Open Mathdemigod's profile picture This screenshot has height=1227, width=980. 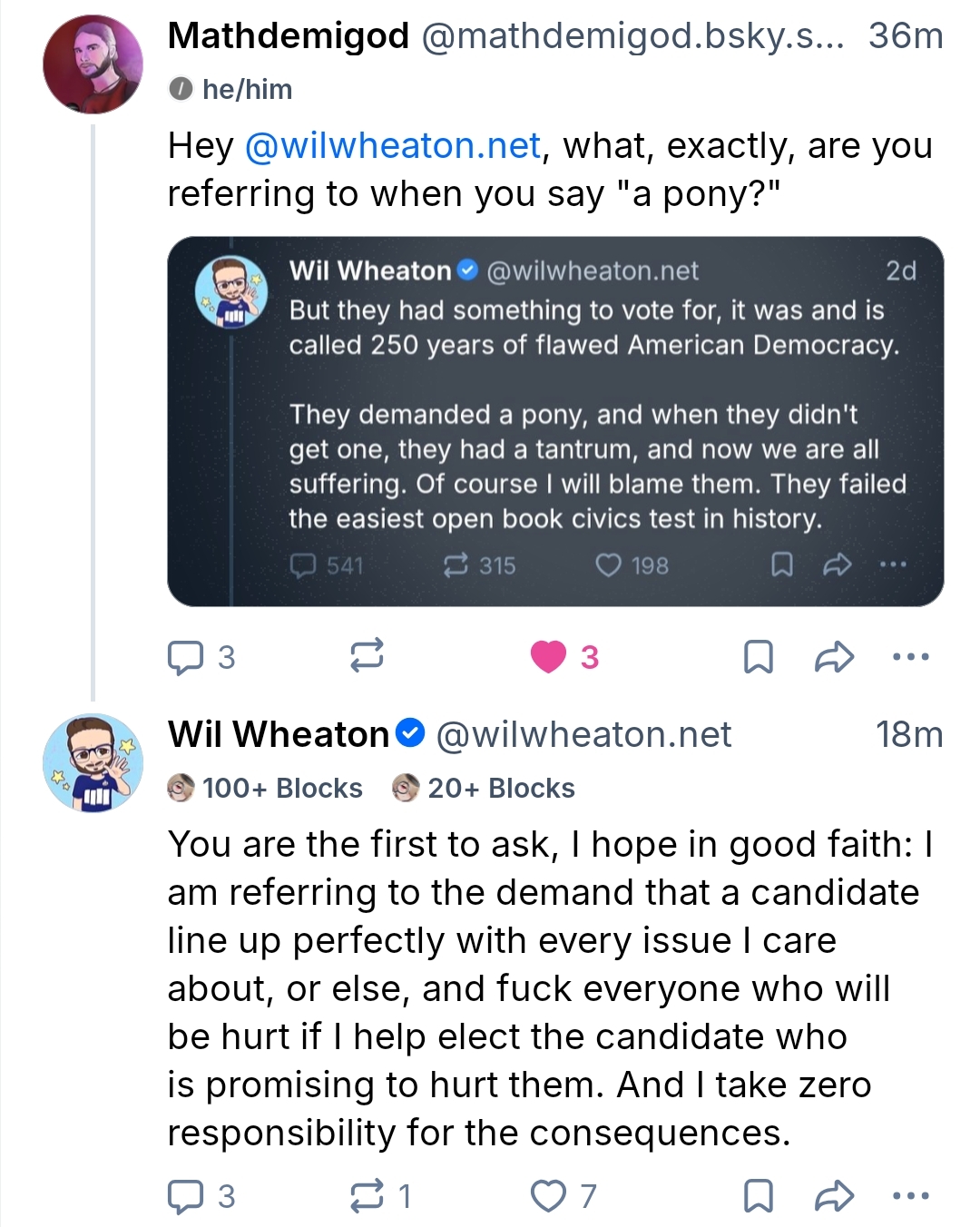[x=93, y=64]
